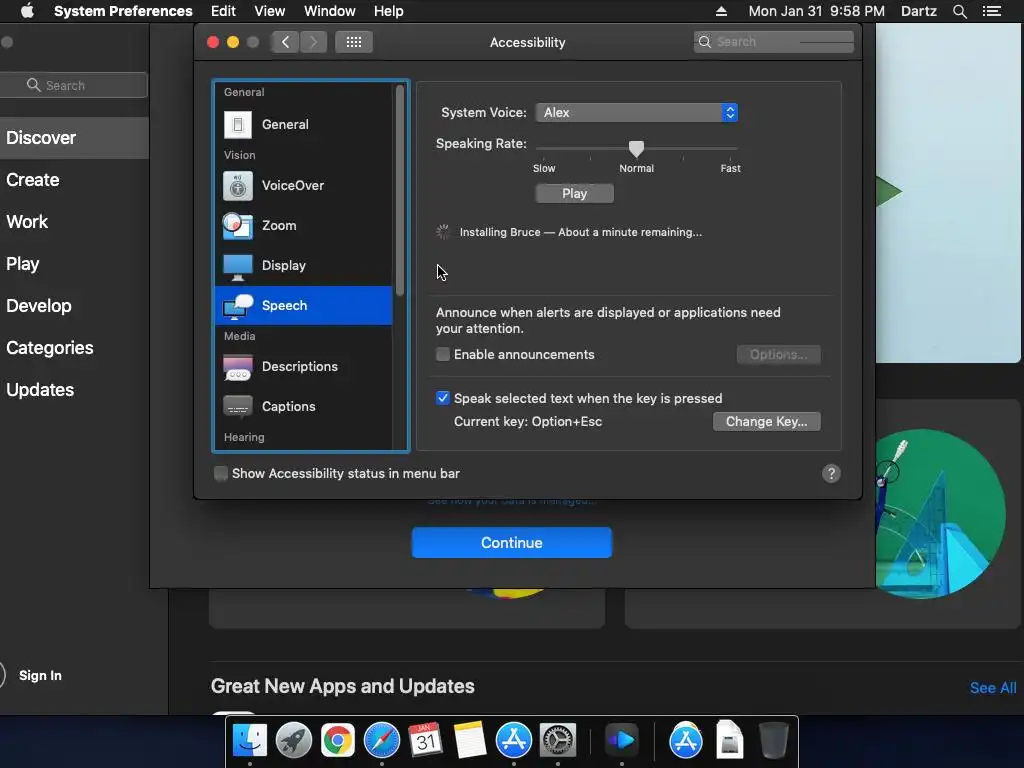The height and width of the screenshot is (768, 1024).
Task: Toggle Show Accessibility status in menu bar
Action: point(221,473)
